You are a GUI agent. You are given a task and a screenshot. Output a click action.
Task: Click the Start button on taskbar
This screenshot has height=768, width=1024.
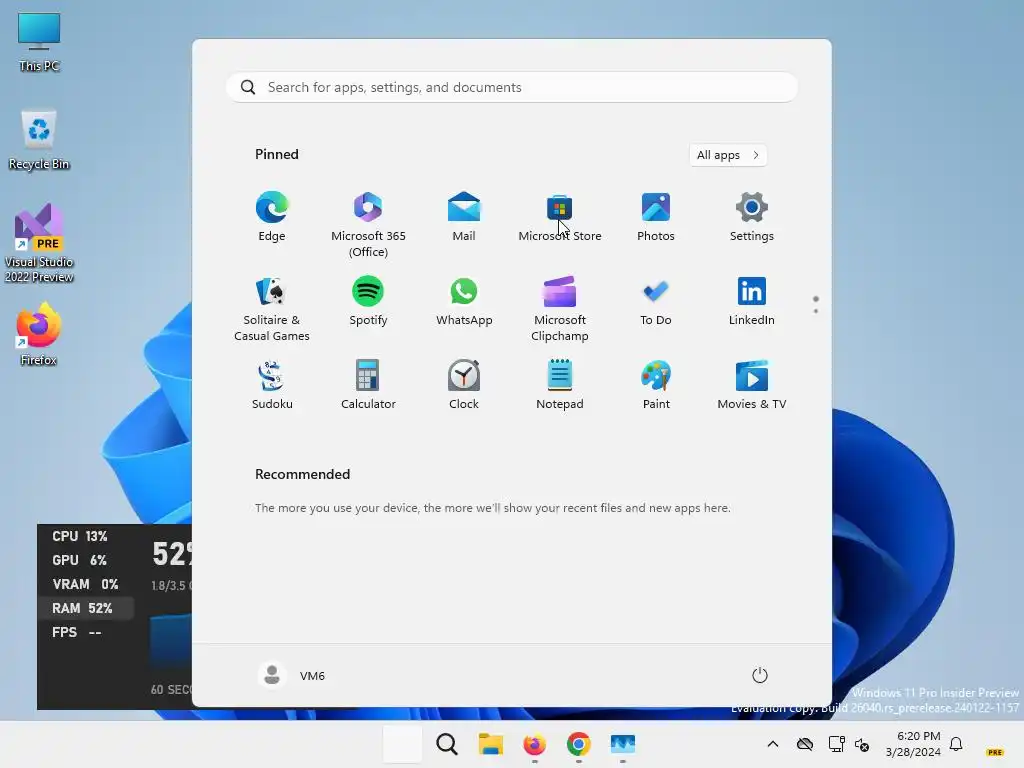tap(402, 744)
